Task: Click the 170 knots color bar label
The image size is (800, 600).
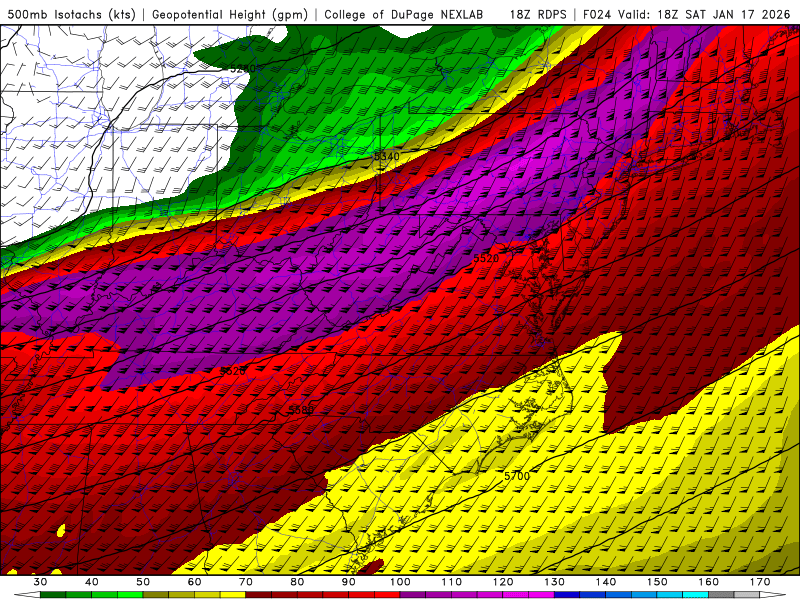Action: click(x=760, y=582)
